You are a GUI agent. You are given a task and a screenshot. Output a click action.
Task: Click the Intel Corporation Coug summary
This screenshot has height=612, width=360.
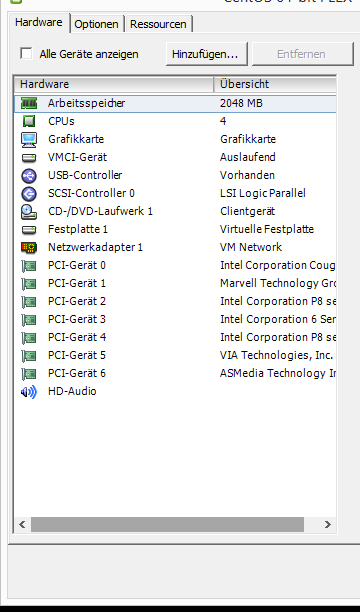(x=278, y=265)
